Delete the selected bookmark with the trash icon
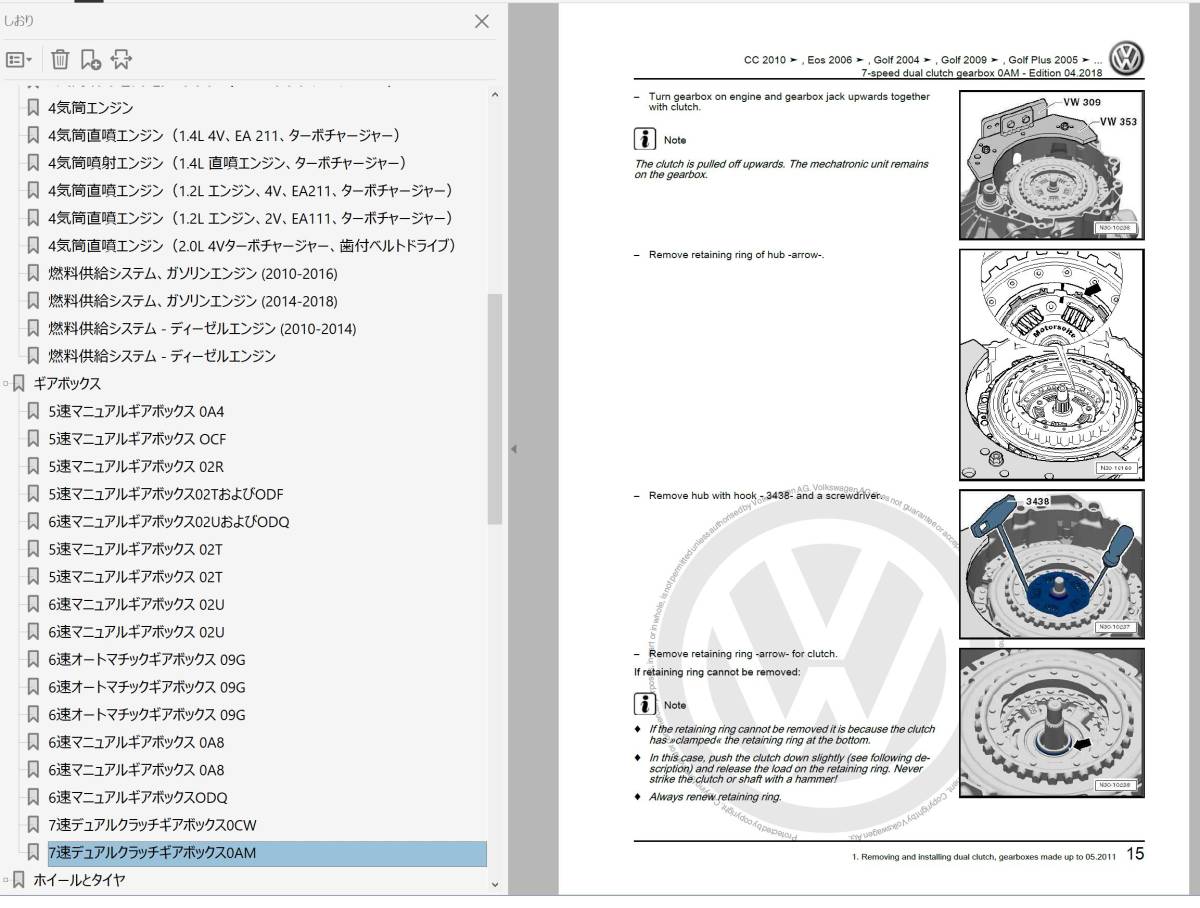Viewport: 1200px width, 908px height. pyautogui.click(x=60, y=60)
